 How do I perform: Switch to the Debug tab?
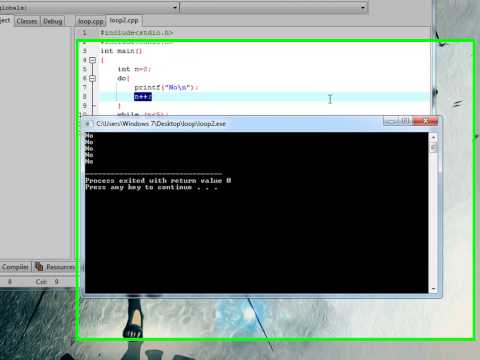(x=53, y=21)
